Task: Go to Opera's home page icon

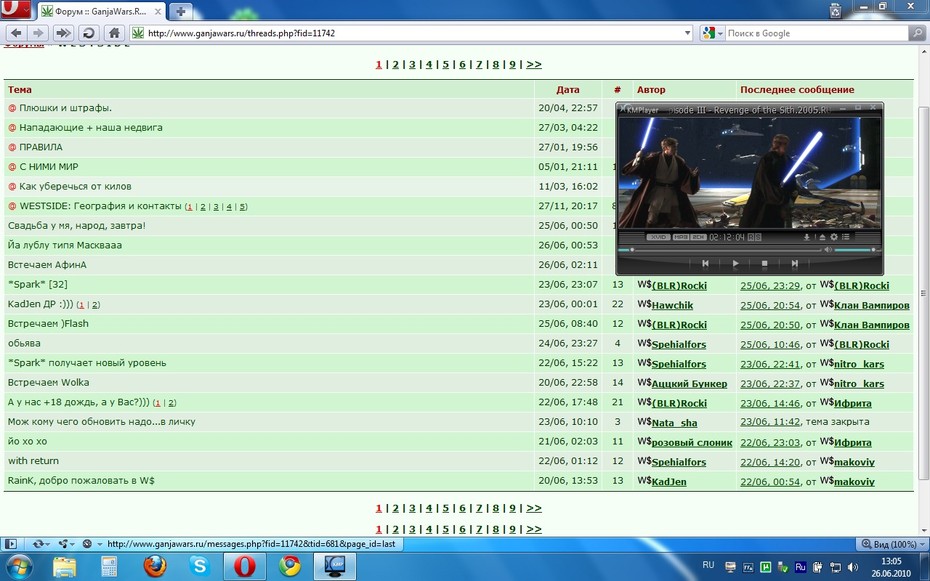Action: click(x=114, y=33)
